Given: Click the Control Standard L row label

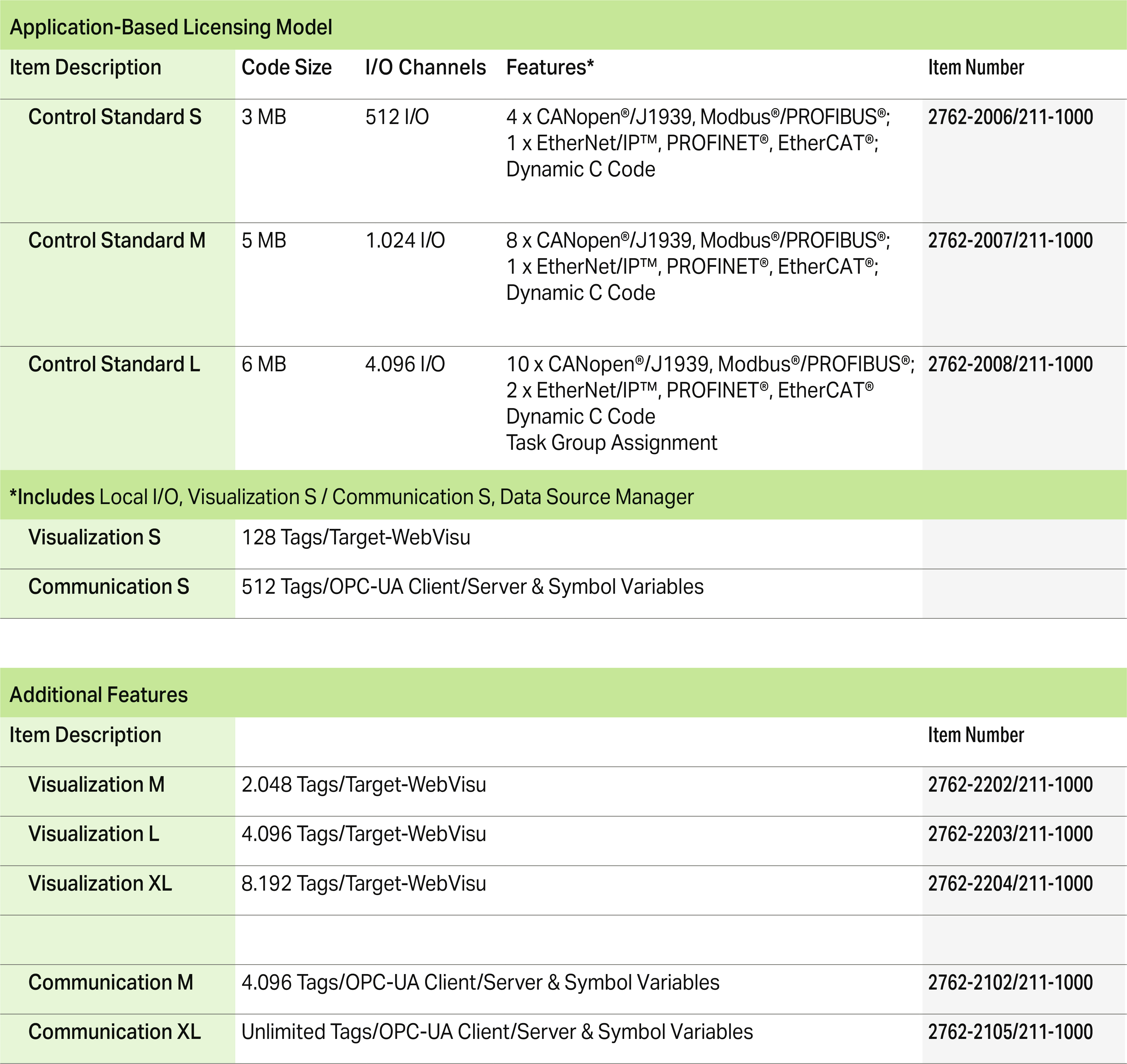Looking at the screenshot, I should click(x=114, y=364).
